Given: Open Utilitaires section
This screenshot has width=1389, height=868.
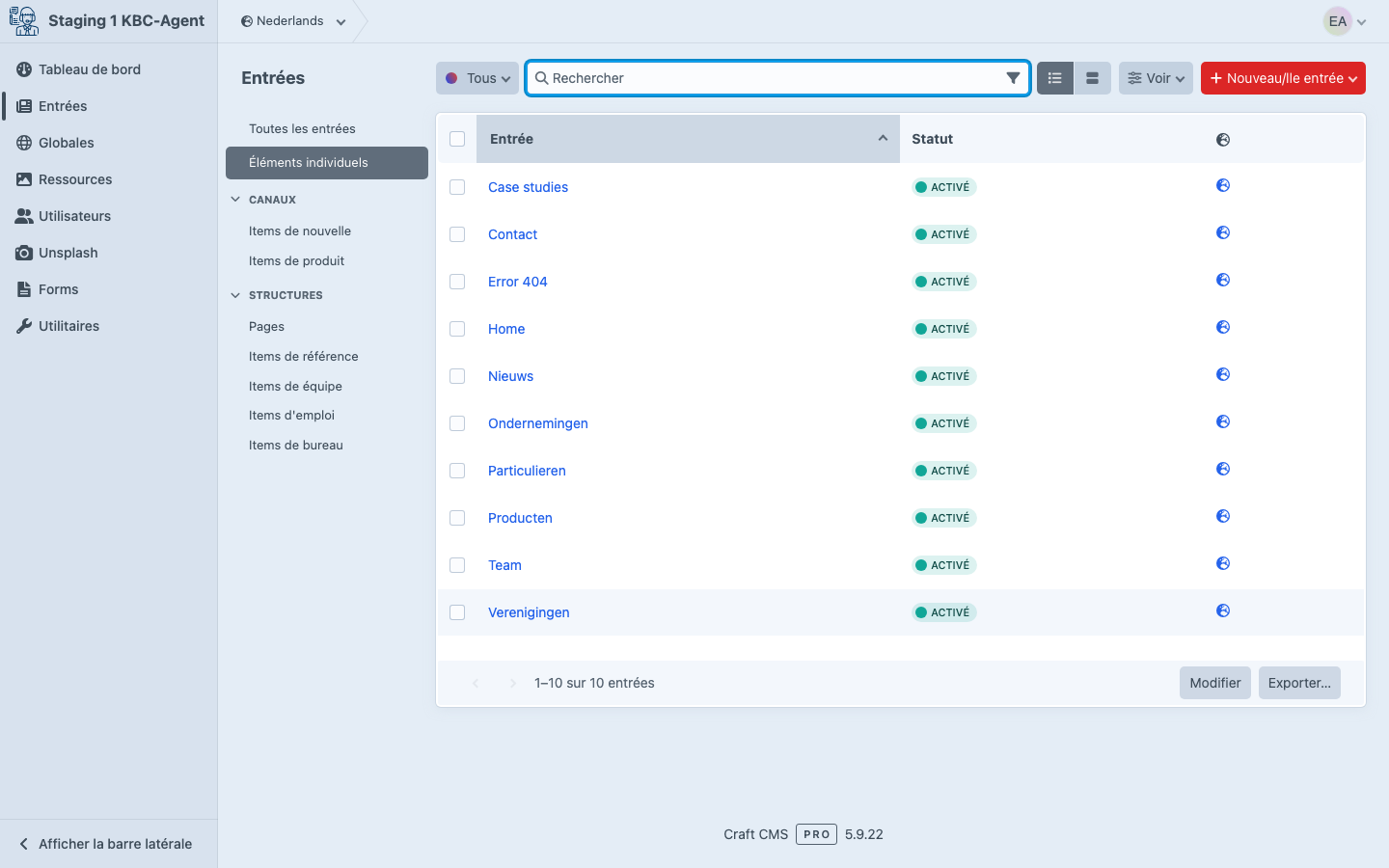Looking at the screenshot, I should 108,326.
